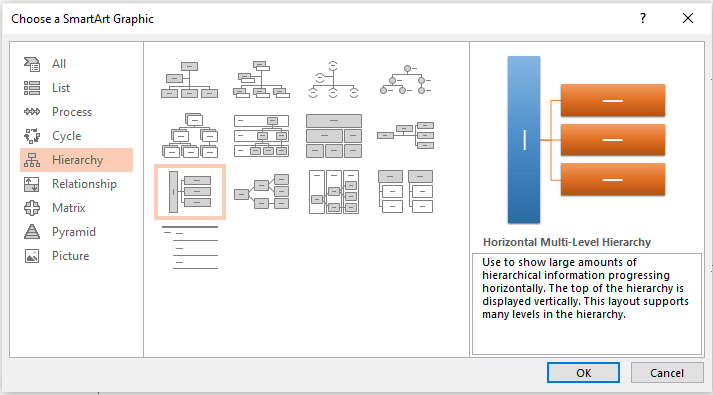Select the Organization Chart layout thumbnail
The width and height of the screenshot is (713, 395).
pos(190,80)
